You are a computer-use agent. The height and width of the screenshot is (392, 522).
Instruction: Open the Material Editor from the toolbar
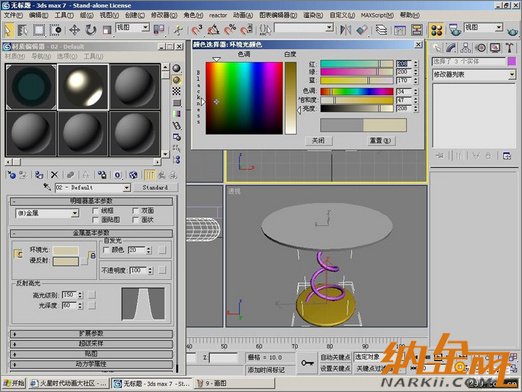pos(437,30)
